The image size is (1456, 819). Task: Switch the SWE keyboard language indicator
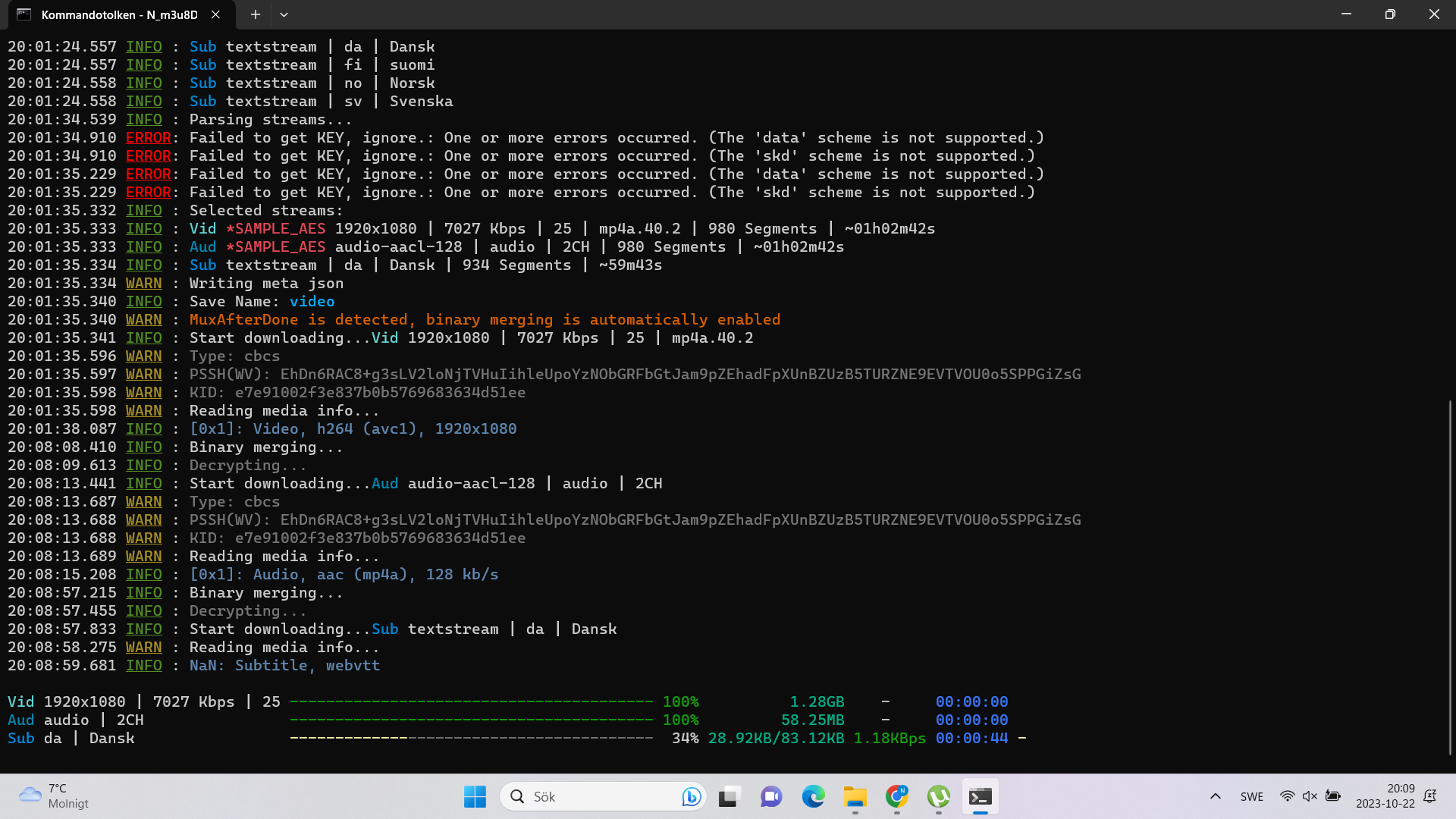(1252, 796)
